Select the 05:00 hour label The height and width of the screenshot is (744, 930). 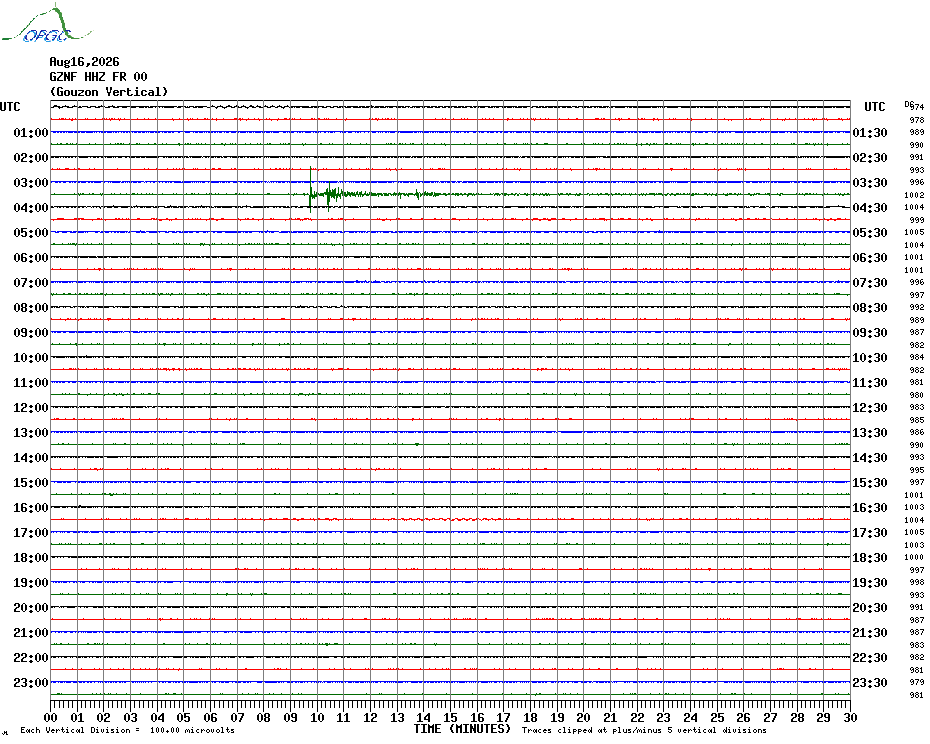coord(31,233)
